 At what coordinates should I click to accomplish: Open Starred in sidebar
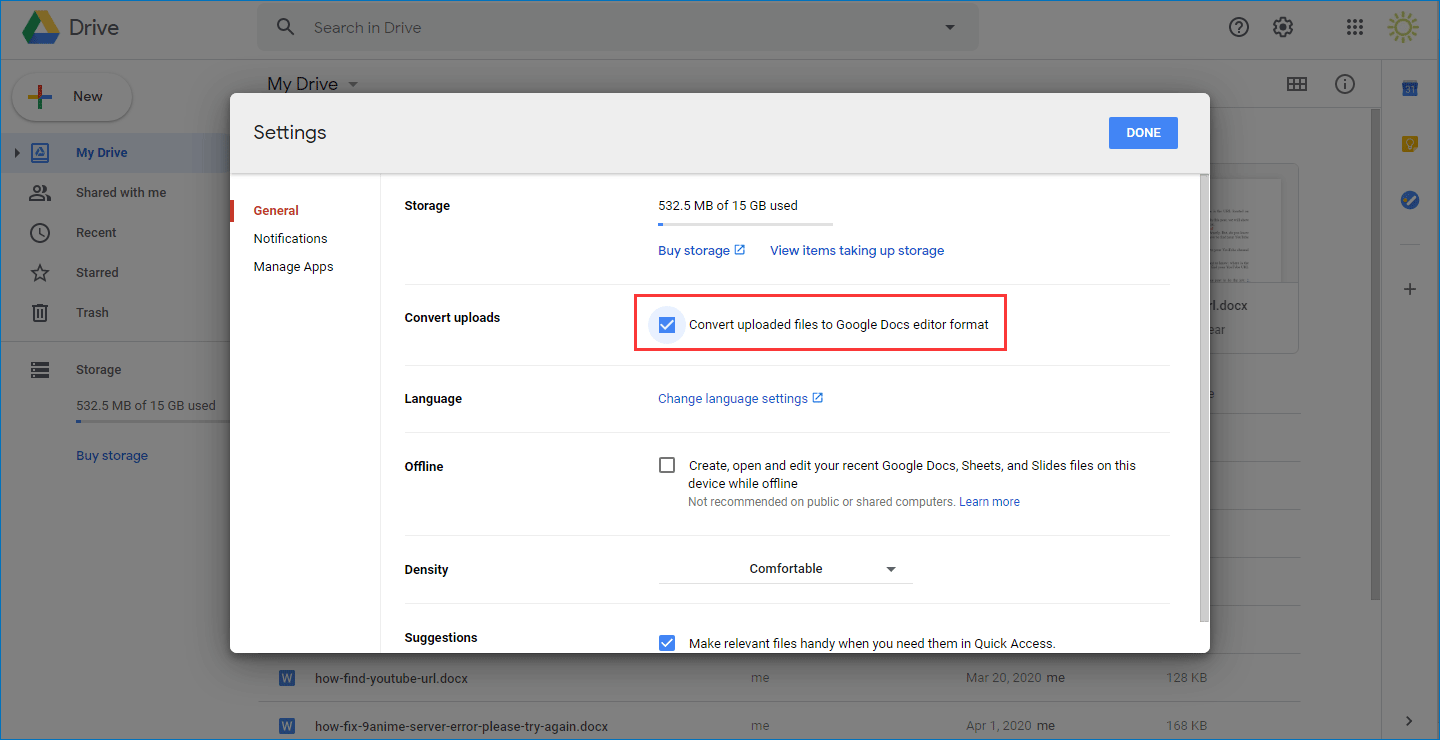coord(97,273)
